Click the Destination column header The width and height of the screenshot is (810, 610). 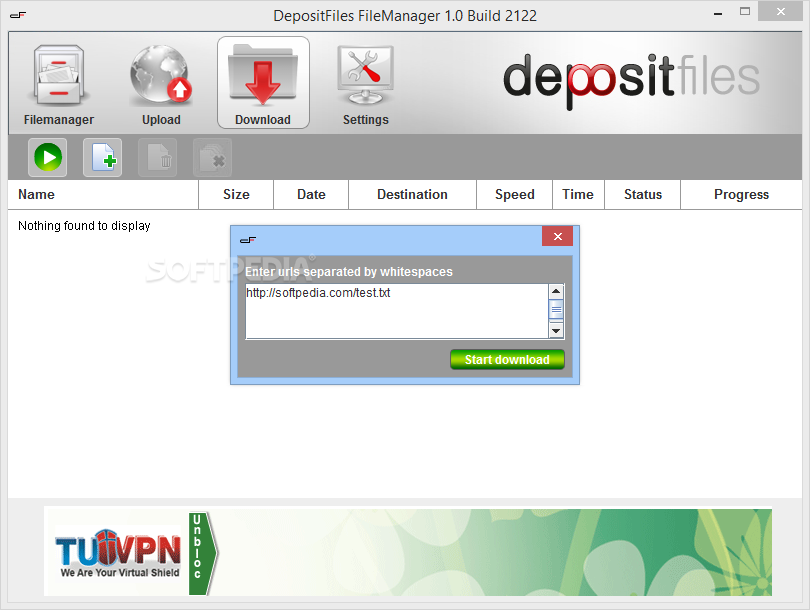point(412,195)
